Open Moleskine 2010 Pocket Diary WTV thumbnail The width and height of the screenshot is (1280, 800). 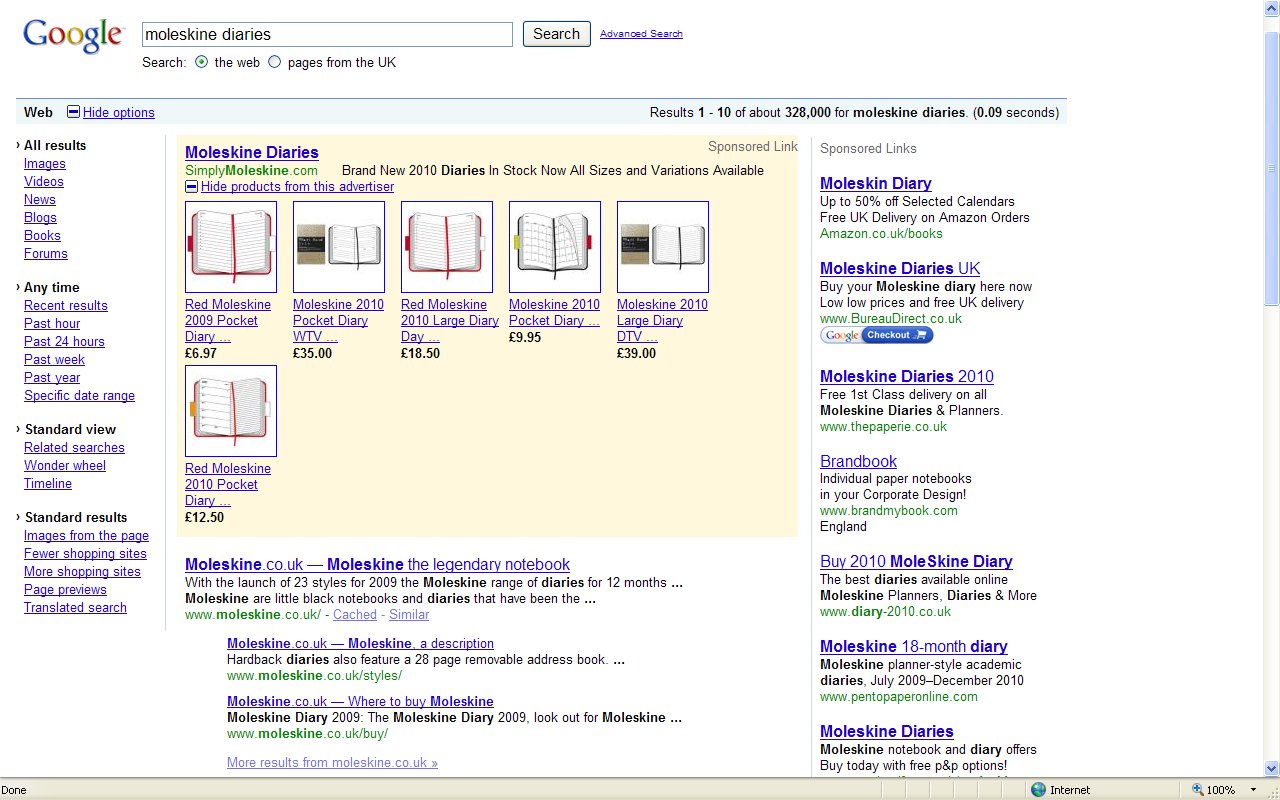339,247
